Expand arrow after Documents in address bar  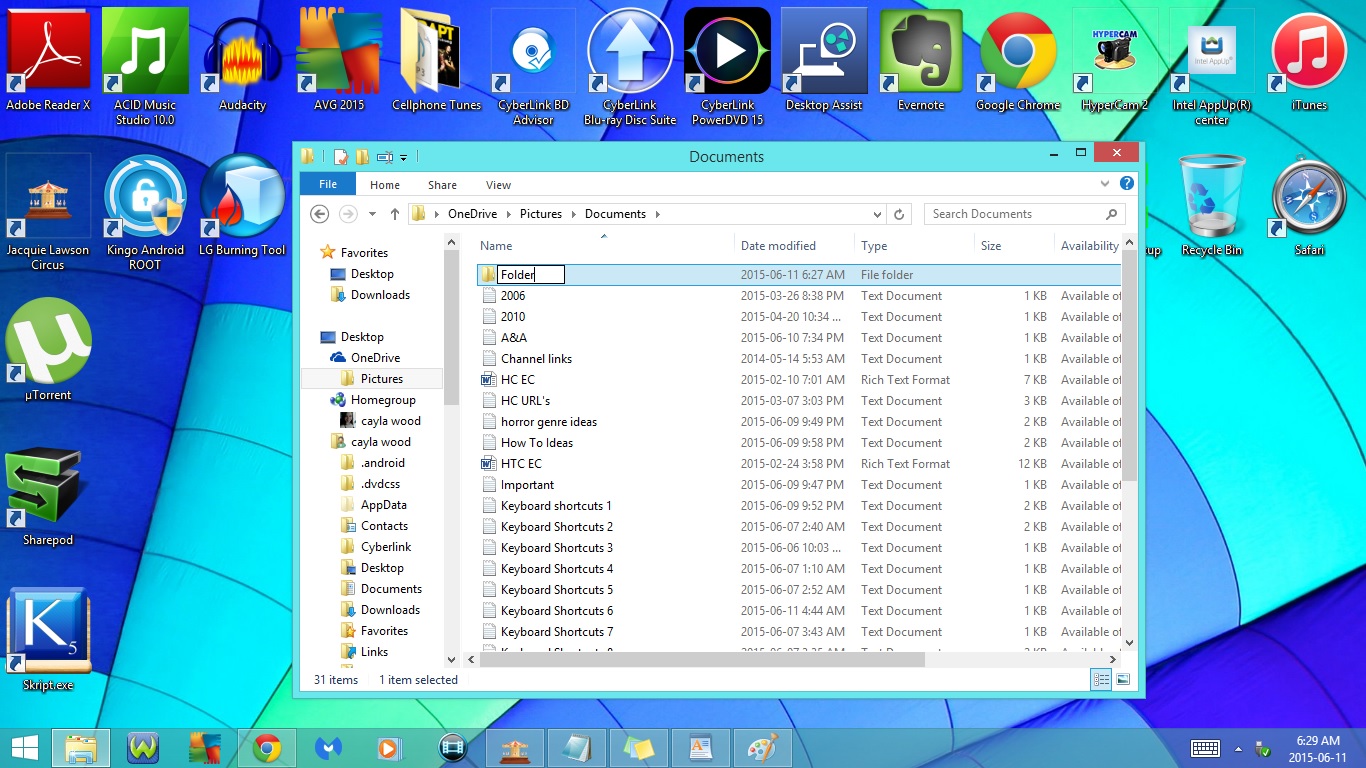click(x=658, y=214)
